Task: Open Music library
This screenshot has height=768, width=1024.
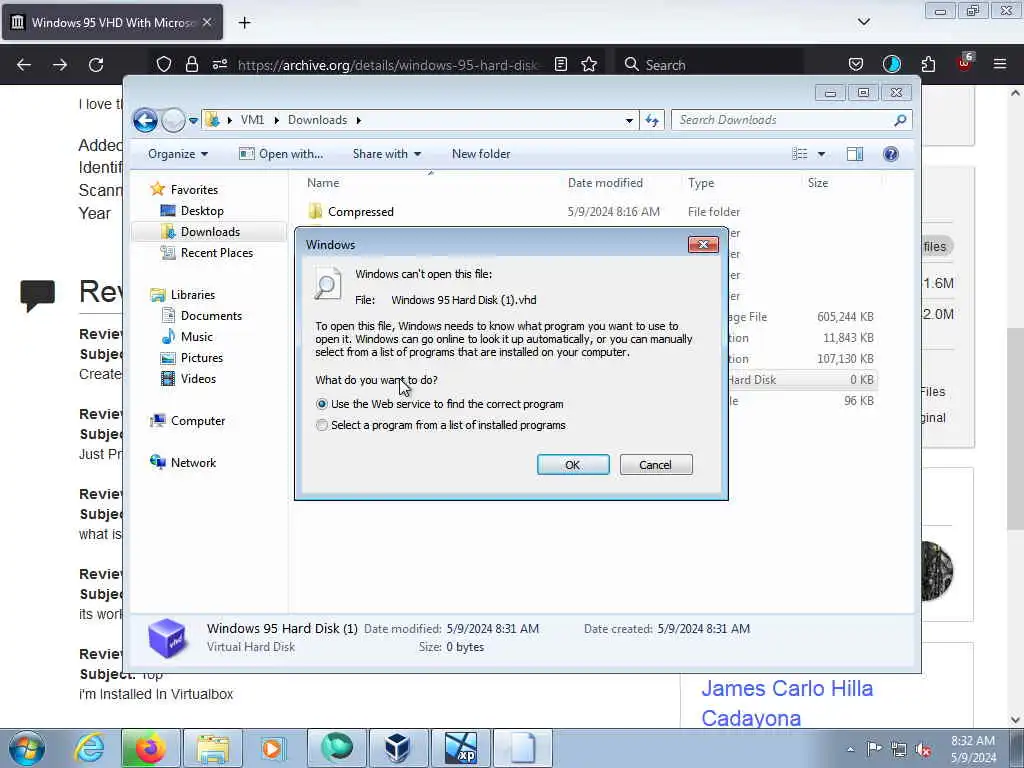Action: pyautogui.click(x=197, y=337)
